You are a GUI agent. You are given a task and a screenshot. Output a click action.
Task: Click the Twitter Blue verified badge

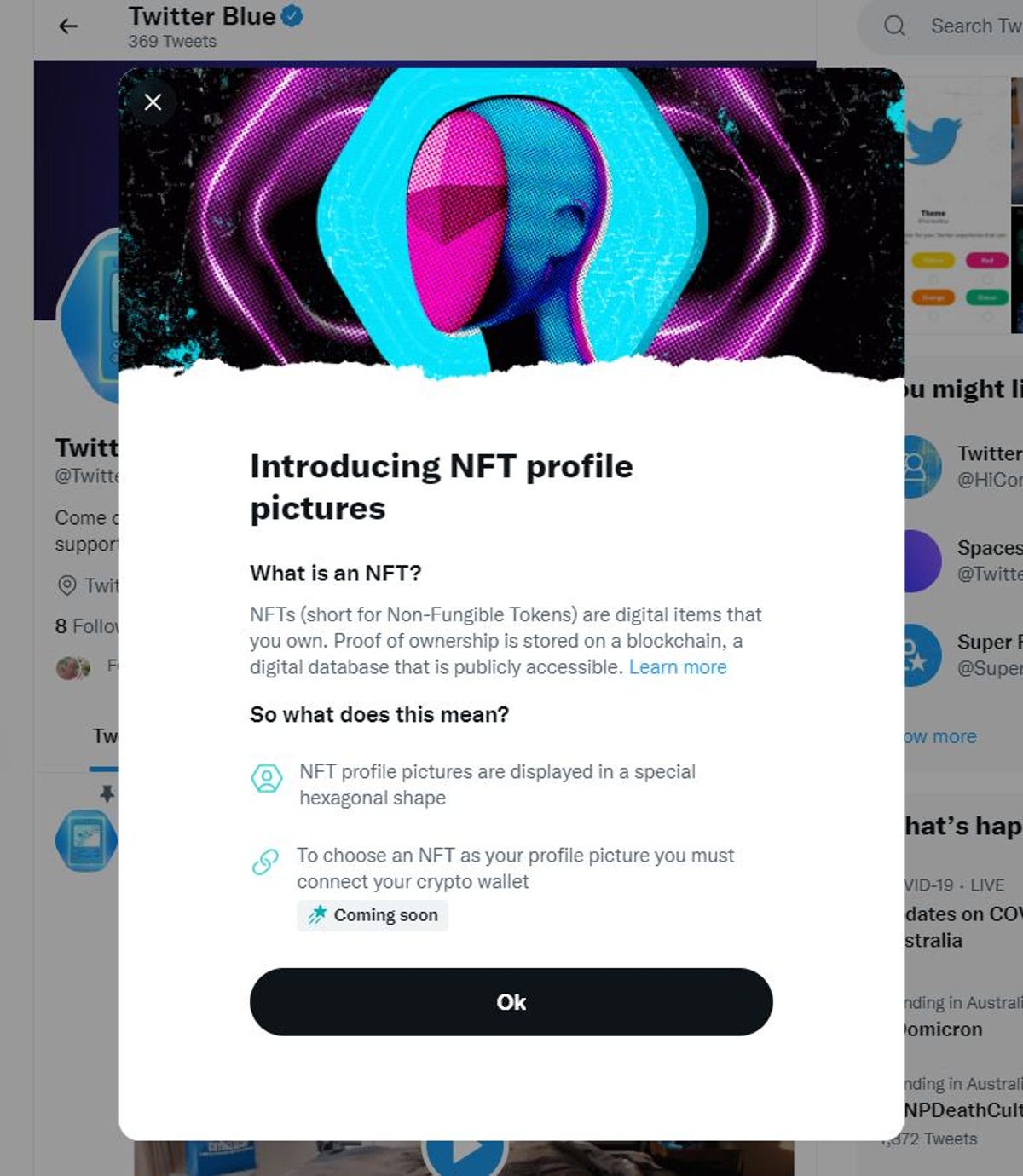pyautogui.click(x=292, y=16)
